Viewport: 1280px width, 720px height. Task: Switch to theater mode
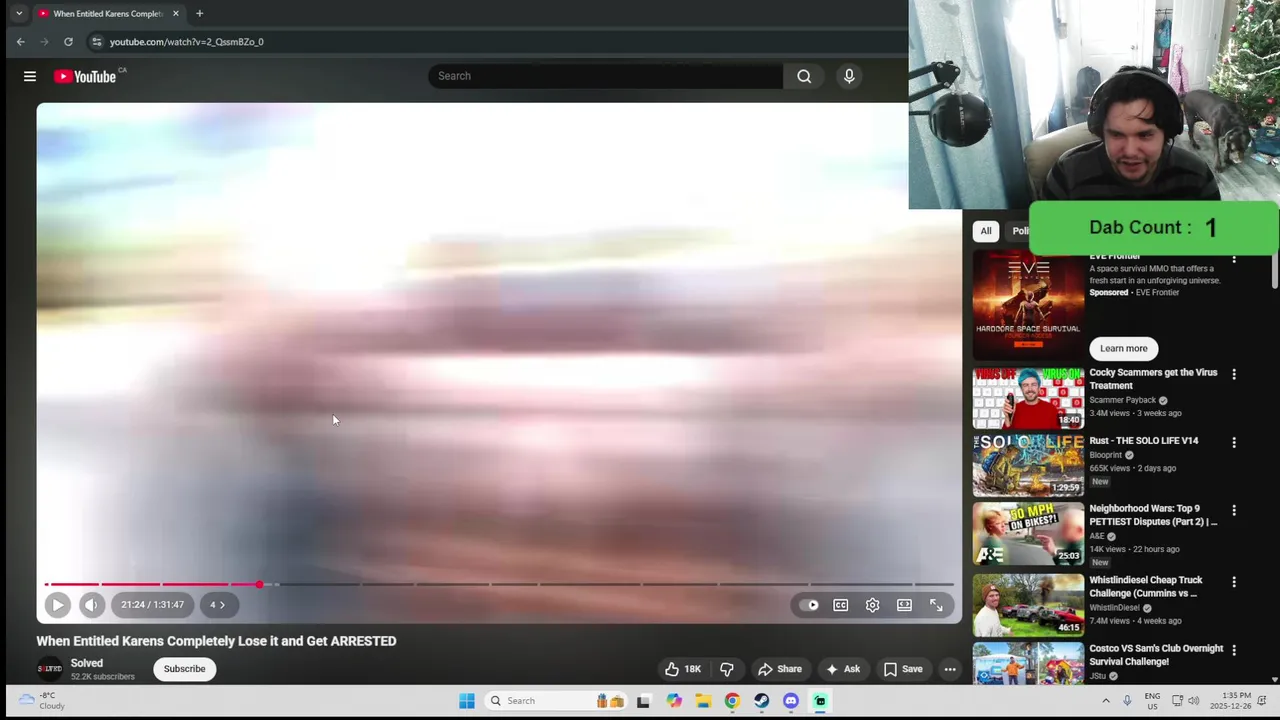[904, 605]
